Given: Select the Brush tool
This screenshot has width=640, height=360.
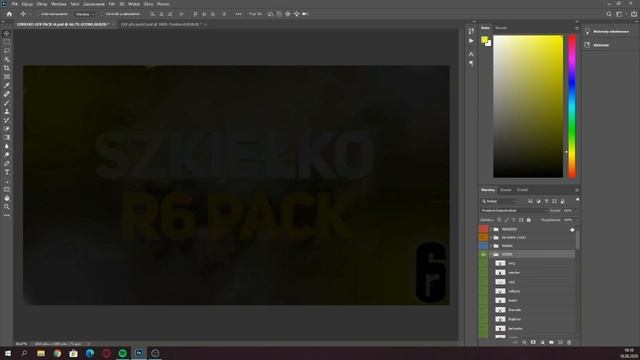Looking at the screenshot, I should point(7,103).
